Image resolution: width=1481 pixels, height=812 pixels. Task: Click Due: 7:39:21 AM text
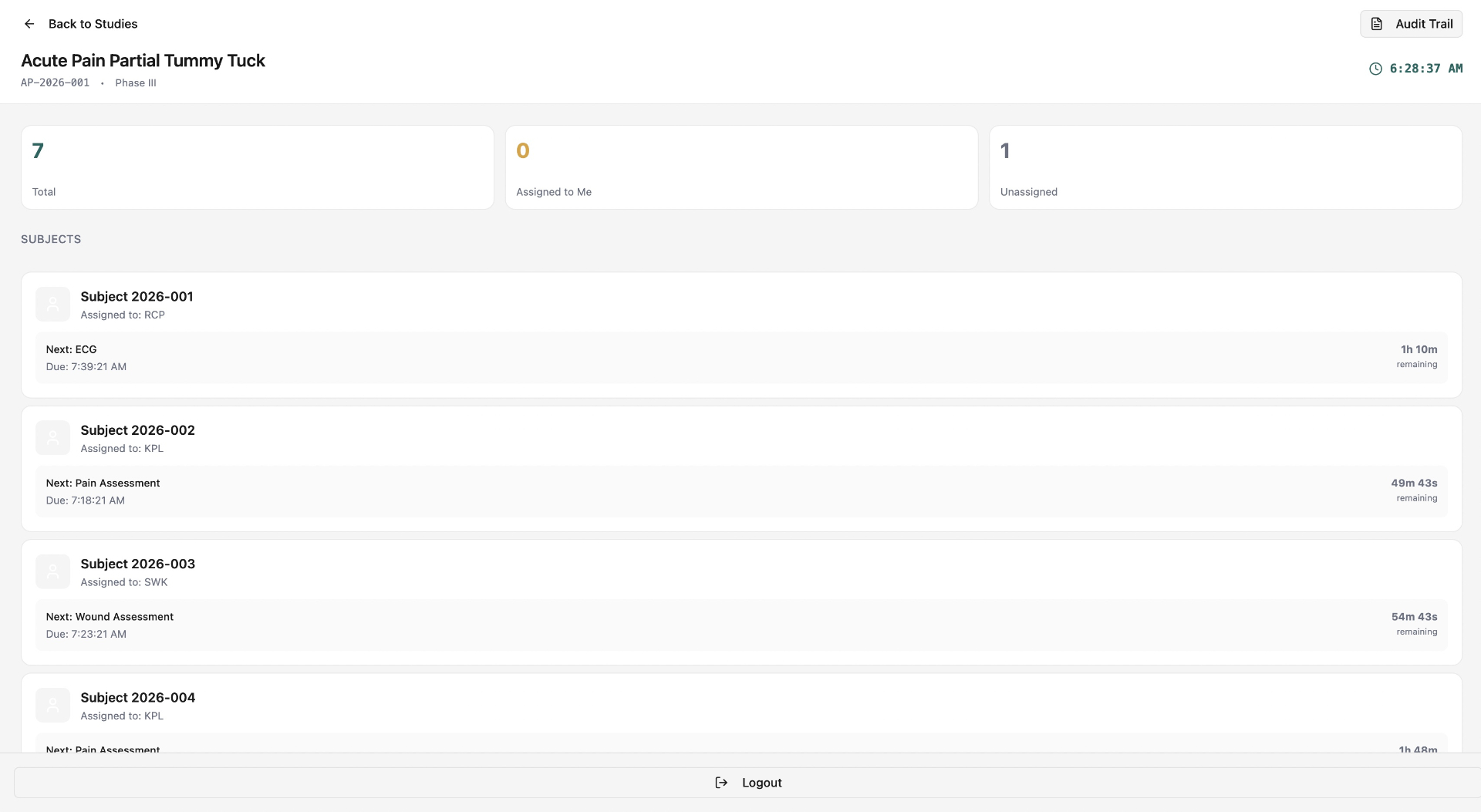point(86,367)
